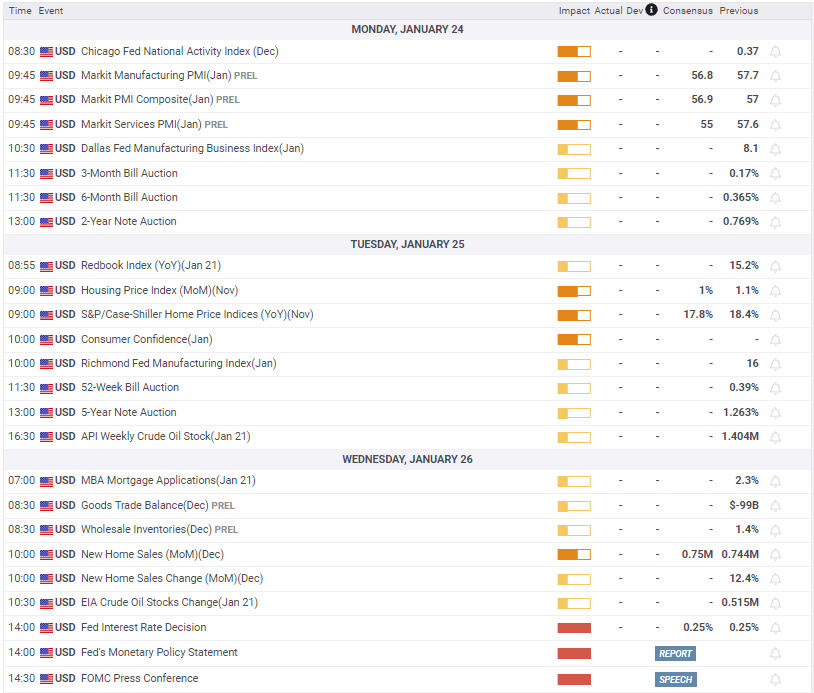Click bell icon for FOMC Press Conference
This screenshot has height=693, width=814.
pos(775,679)
